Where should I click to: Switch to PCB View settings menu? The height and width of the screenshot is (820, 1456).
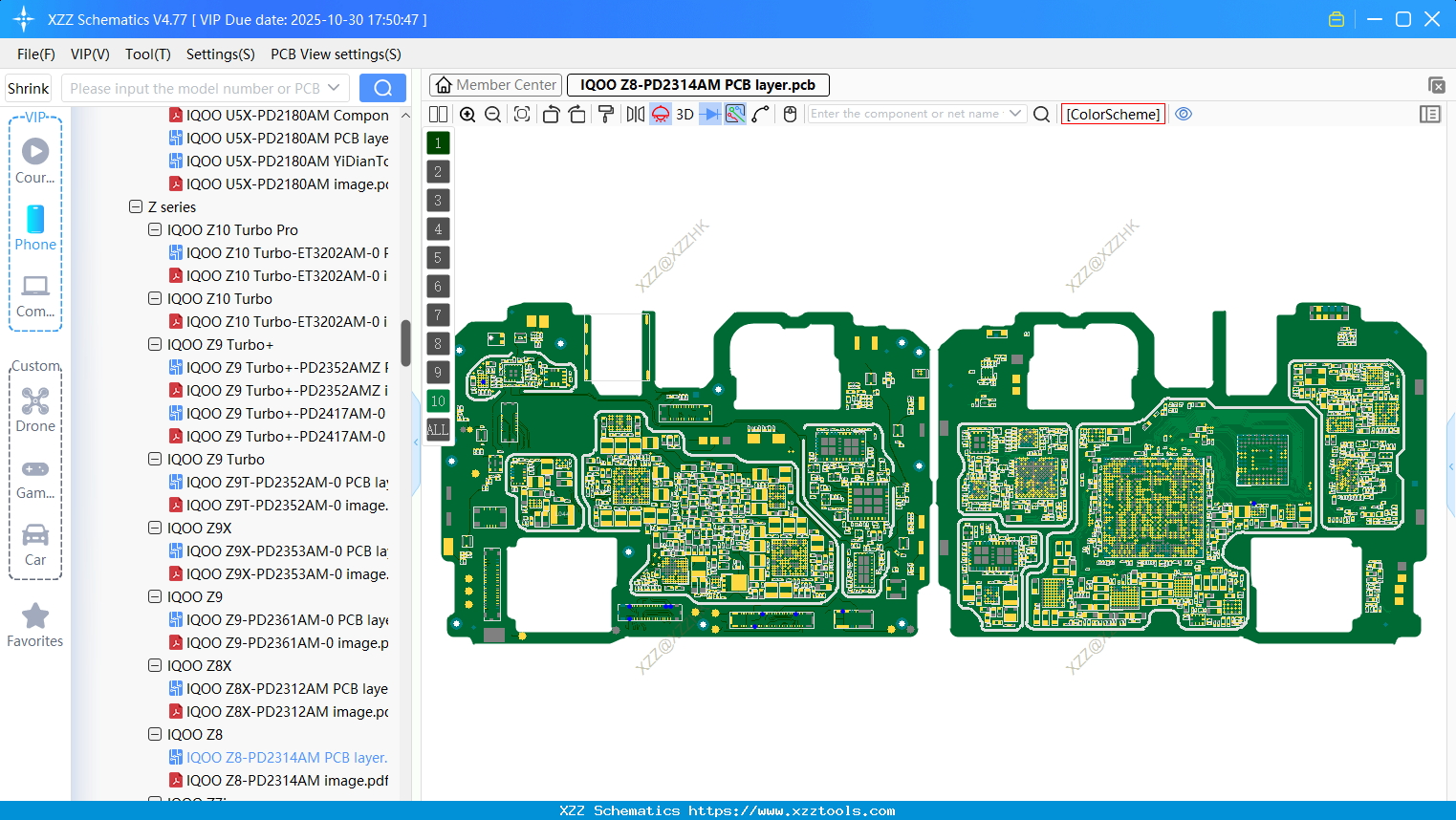(x=335, y=54)
